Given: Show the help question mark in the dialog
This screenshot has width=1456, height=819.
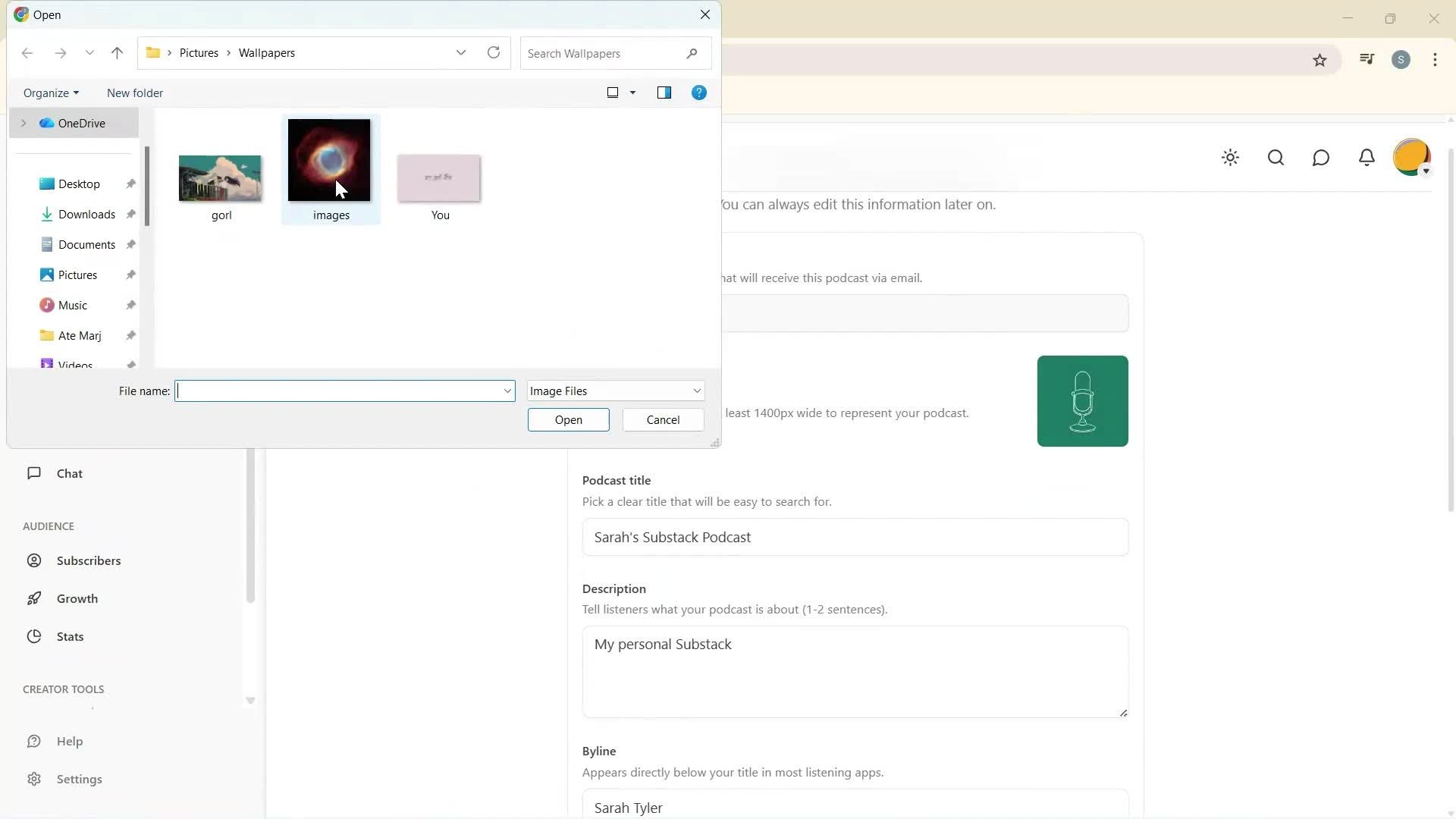Looking at the screenshot, I should pyautogui.click(x=698, y=93).
